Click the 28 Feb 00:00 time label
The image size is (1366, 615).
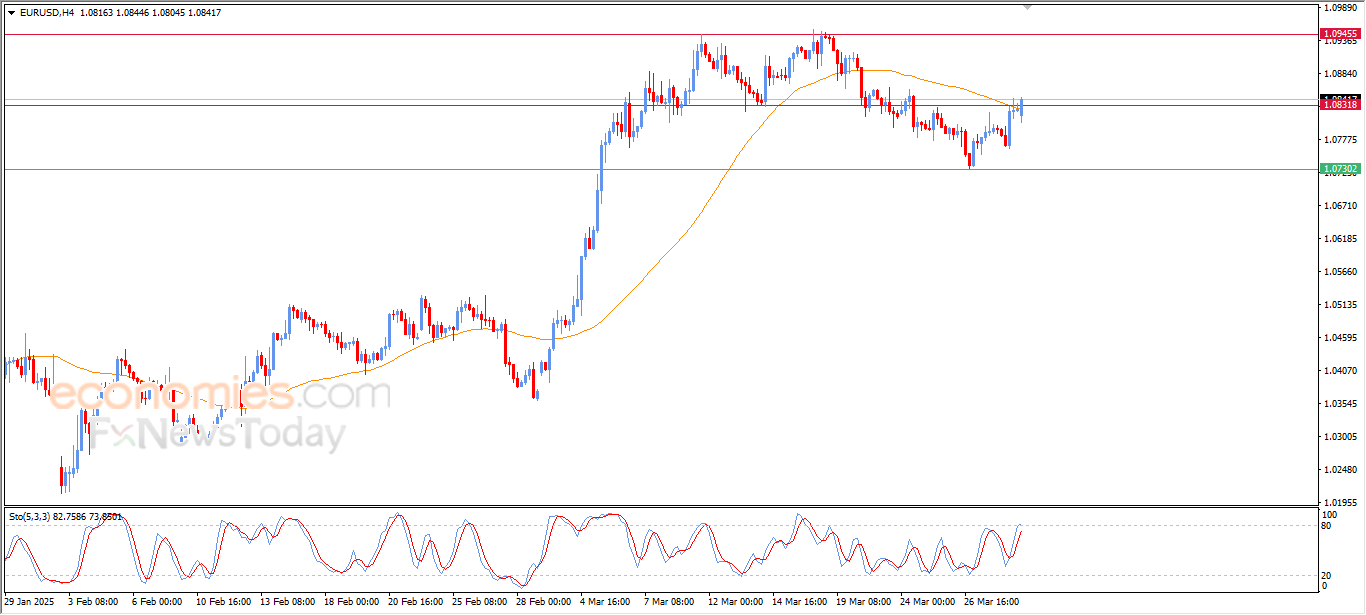542,603
